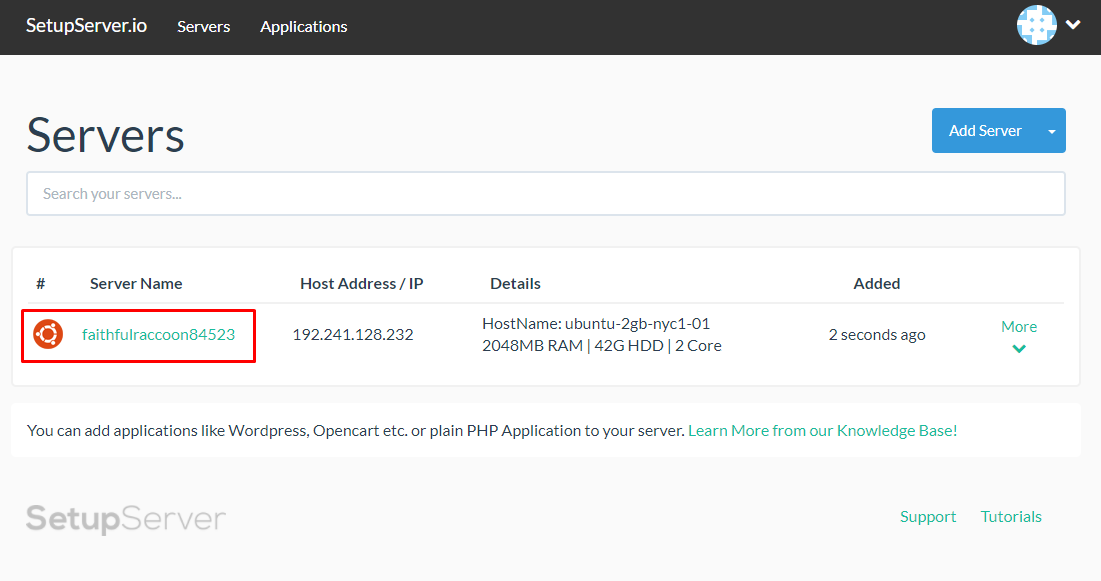This screenshot has height=581, width=1101.
Task: Expand the More options for the server
Action: pyautogui.click(x=1018, y=337)
